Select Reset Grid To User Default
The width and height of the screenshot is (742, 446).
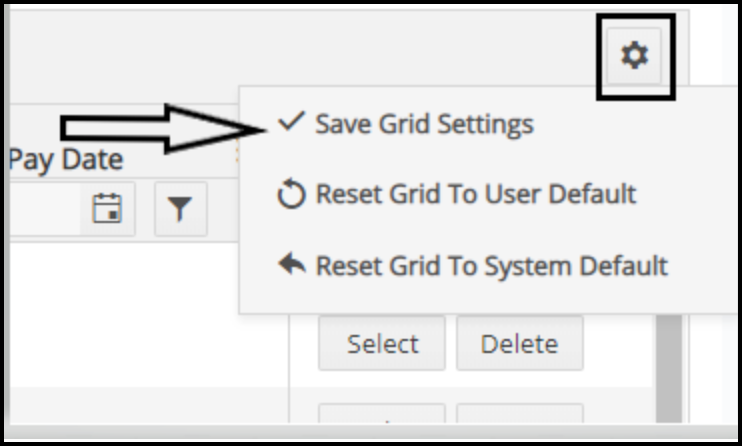tap(476, 194)
